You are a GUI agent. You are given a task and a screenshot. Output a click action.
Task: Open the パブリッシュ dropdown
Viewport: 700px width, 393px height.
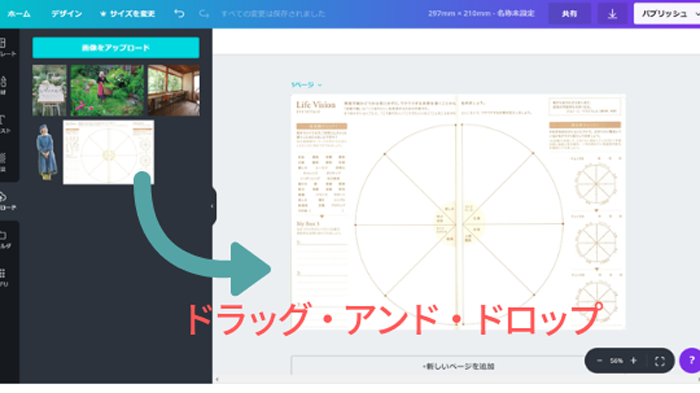(667, 14)
